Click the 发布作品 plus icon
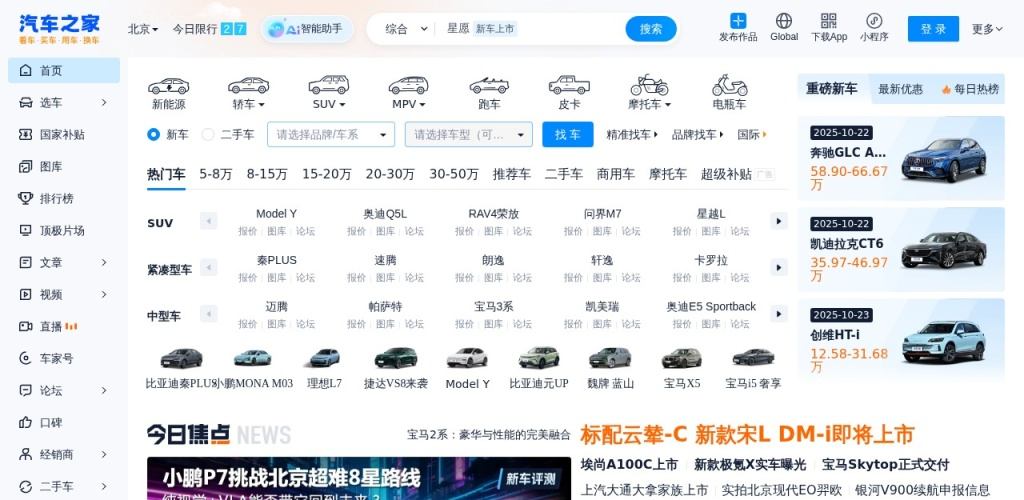Screen dimensions: 1024x500 pyautogui.click(x=738, y=21)
